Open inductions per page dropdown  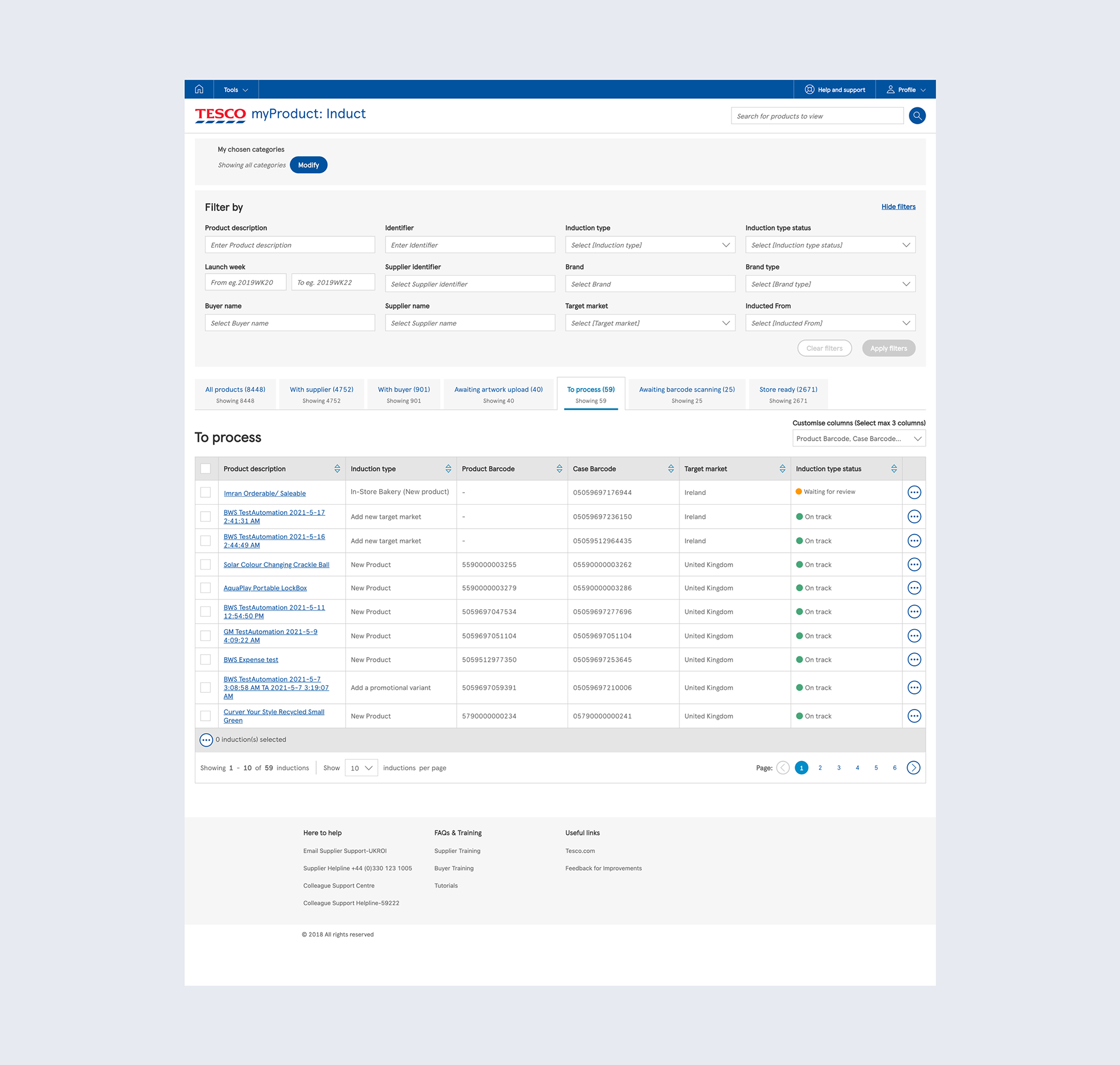click(361, 767)
